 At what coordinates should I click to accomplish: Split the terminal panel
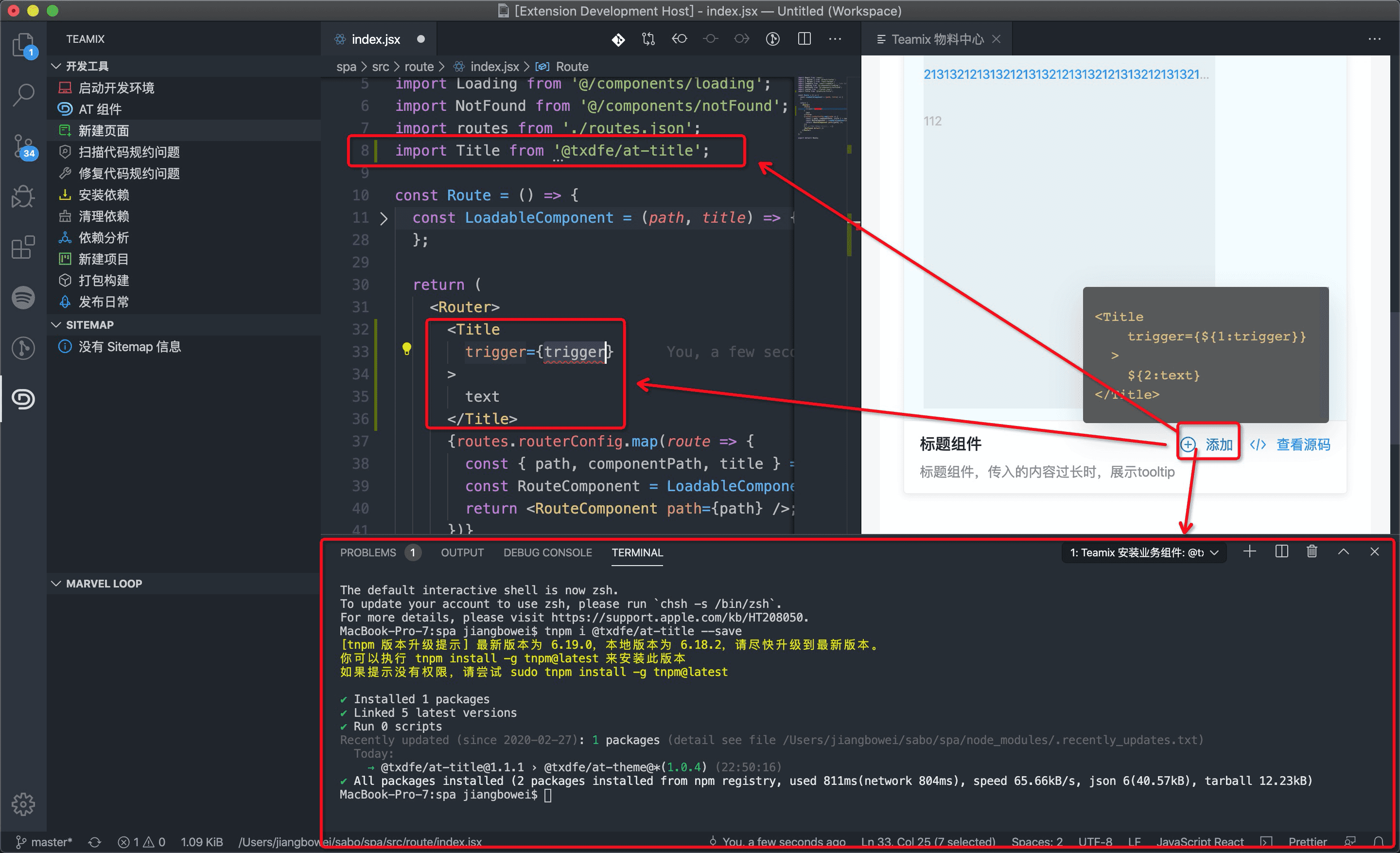pyautogui.click(x=1282, y=552)
